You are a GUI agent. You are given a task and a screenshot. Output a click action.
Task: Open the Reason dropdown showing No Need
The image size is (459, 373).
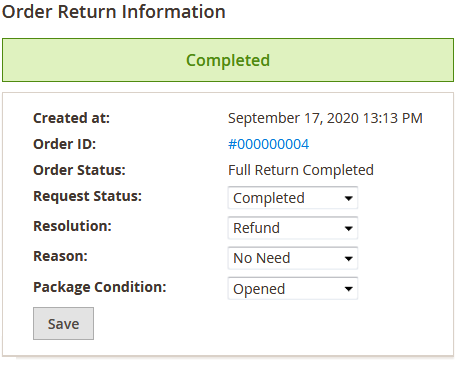coord(293,258)
